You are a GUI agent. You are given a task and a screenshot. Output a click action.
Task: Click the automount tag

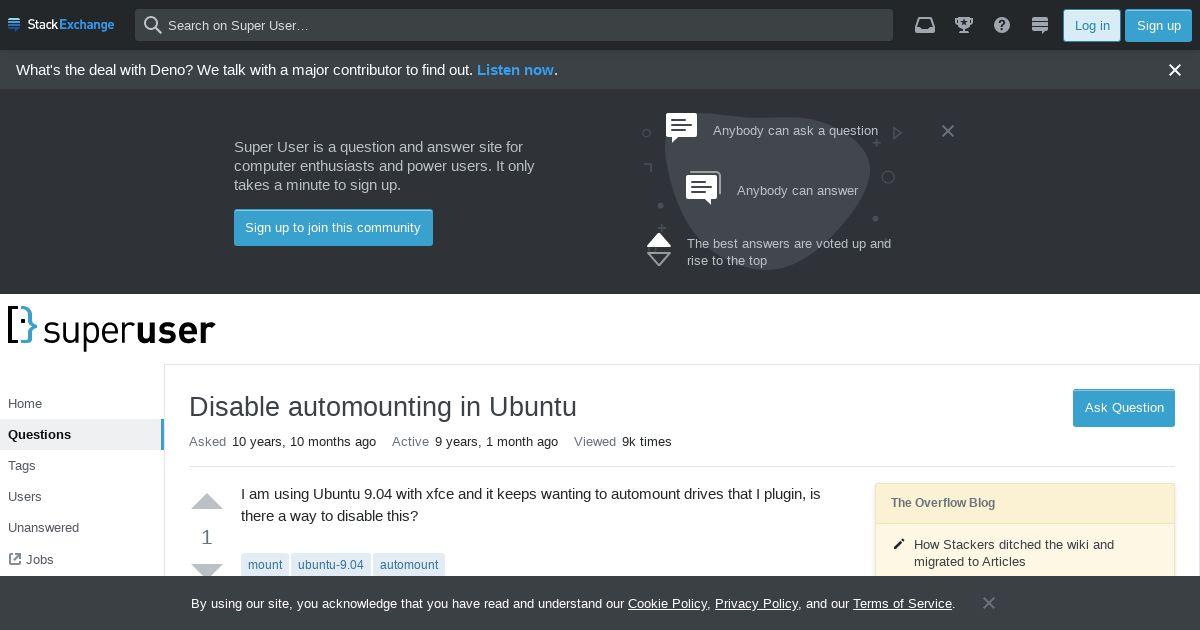click(x=409, y=565)
